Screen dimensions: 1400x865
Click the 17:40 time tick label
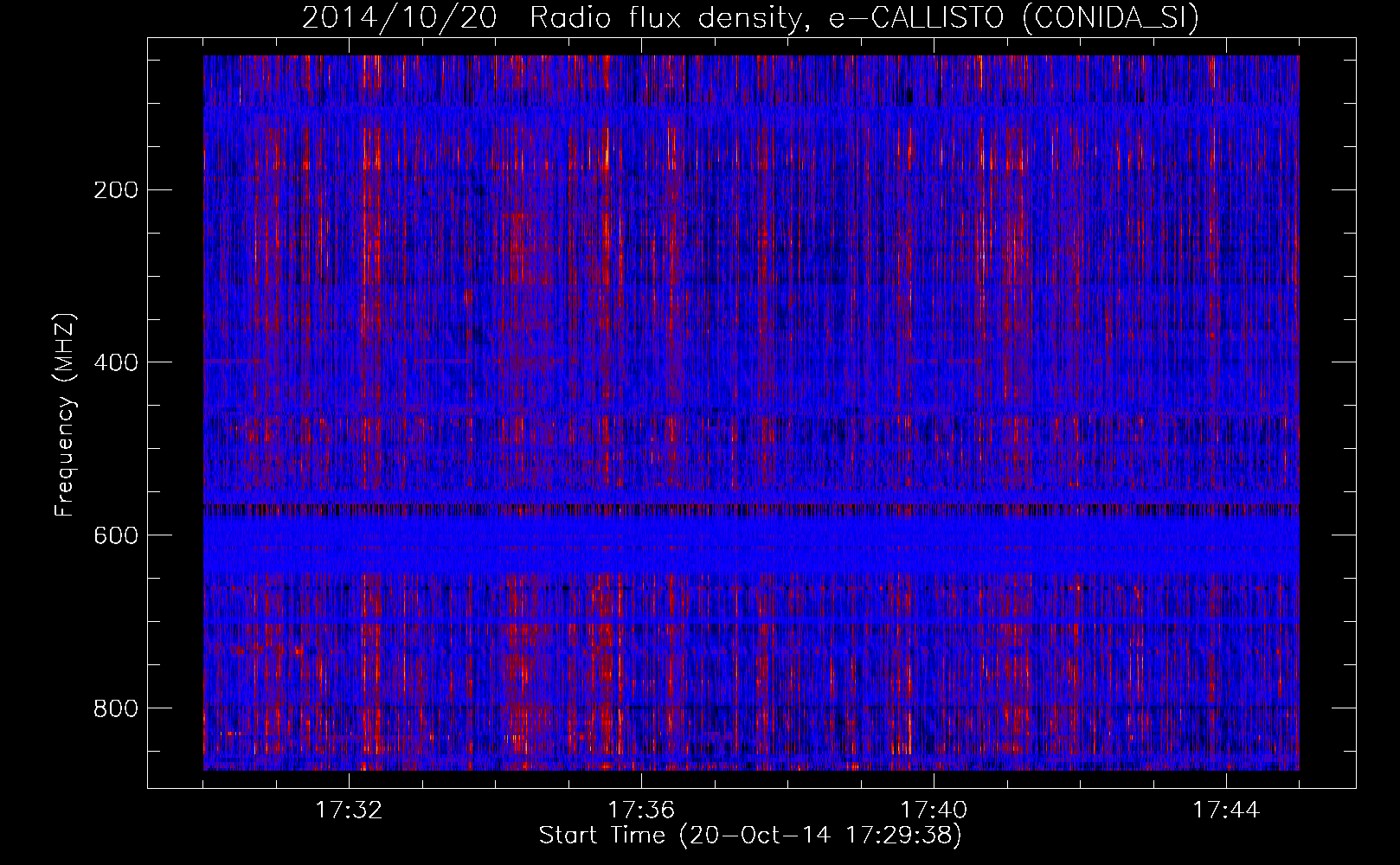(x=934, y=811)
